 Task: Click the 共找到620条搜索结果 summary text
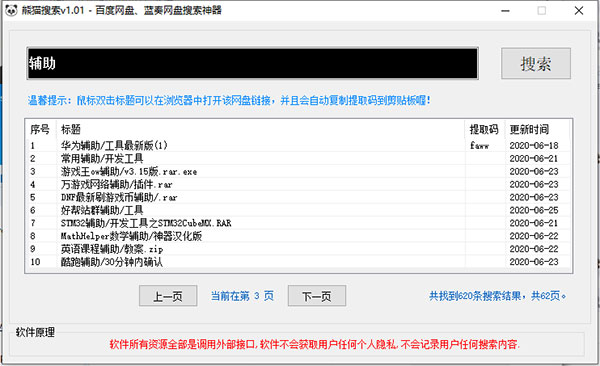point(498,296)
